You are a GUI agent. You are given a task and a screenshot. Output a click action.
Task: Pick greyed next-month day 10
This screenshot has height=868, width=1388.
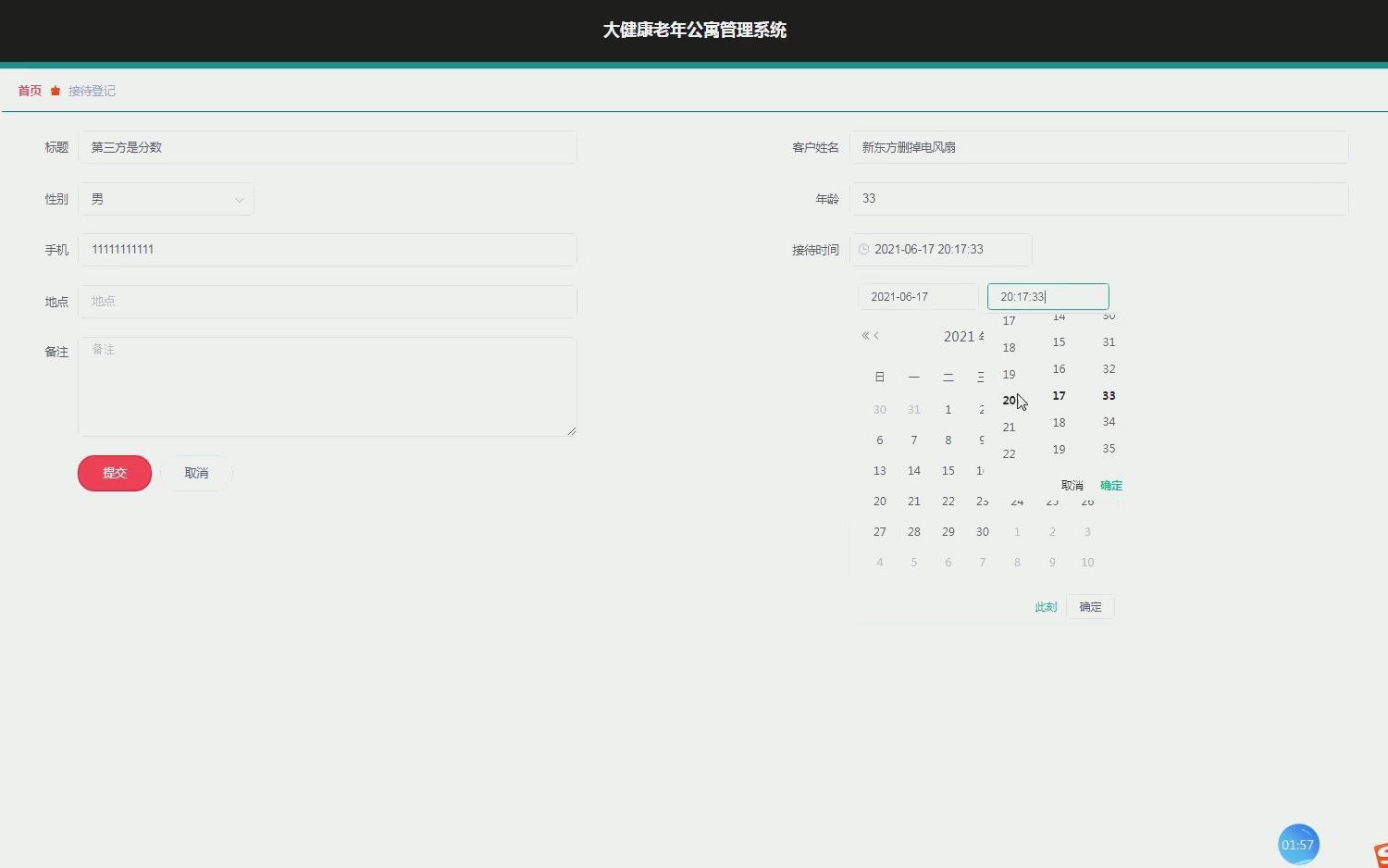pos(1087,563)
